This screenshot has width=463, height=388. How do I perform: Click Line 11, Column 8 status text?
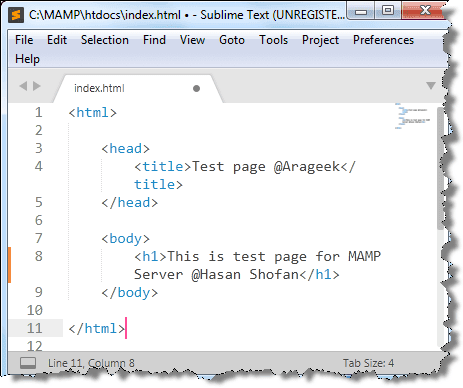pos(91,363)
